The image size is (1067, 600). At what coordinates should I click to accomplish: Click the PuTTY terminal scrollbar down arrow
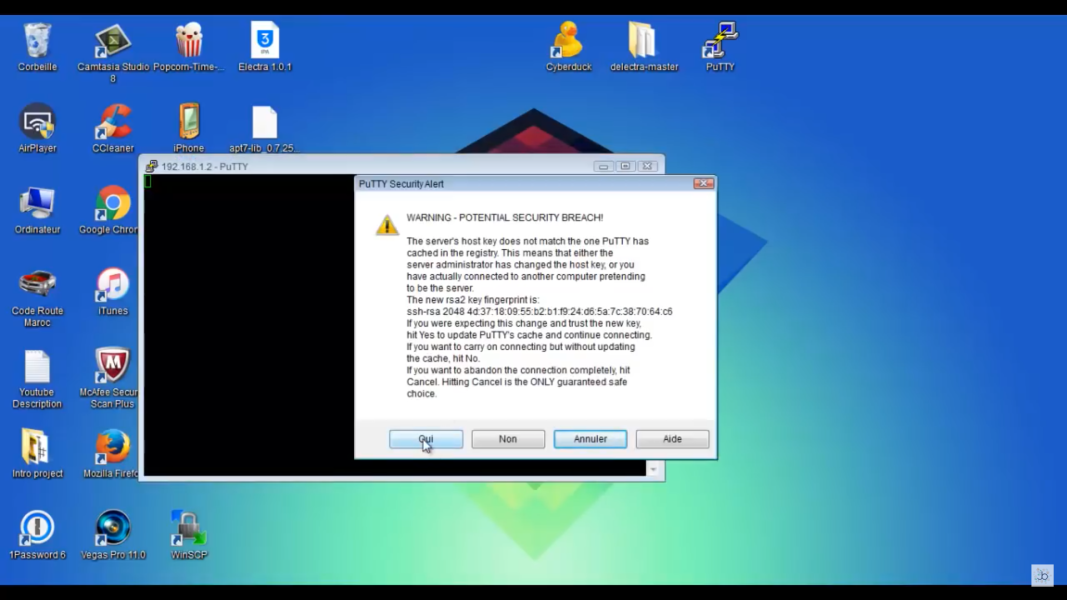coord(653,469)
